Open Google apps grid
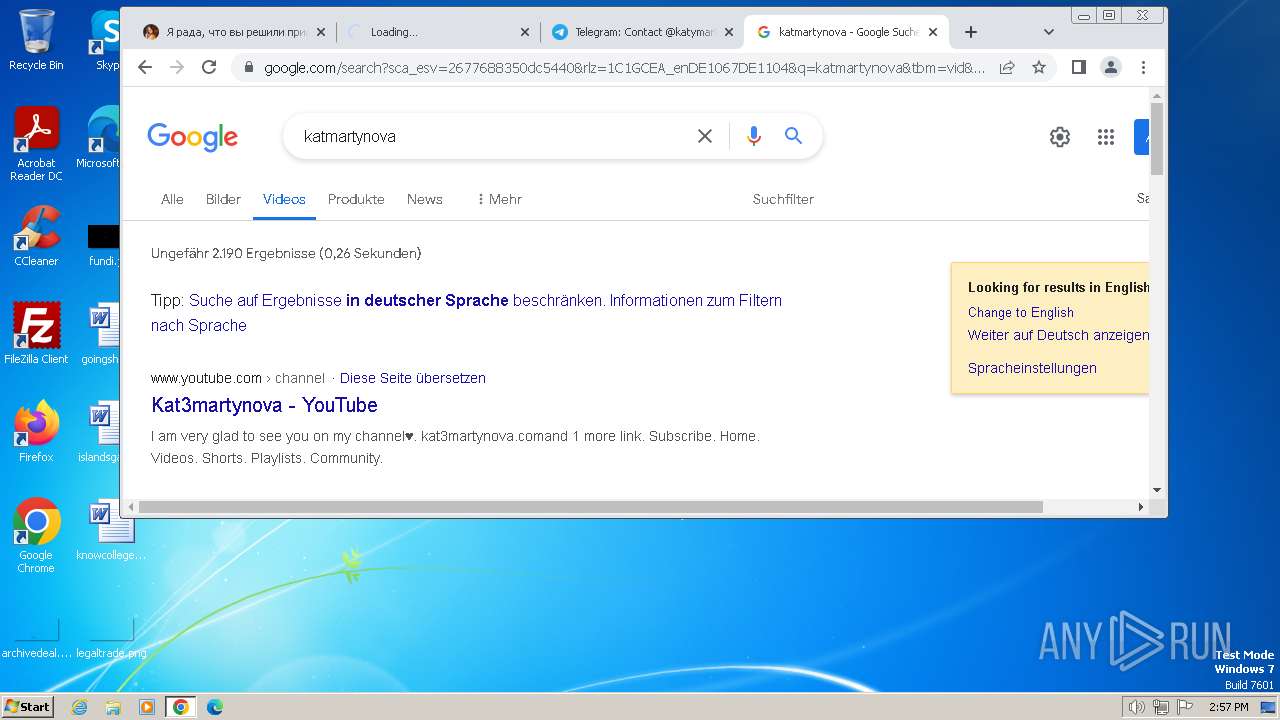 [1105, 137]
